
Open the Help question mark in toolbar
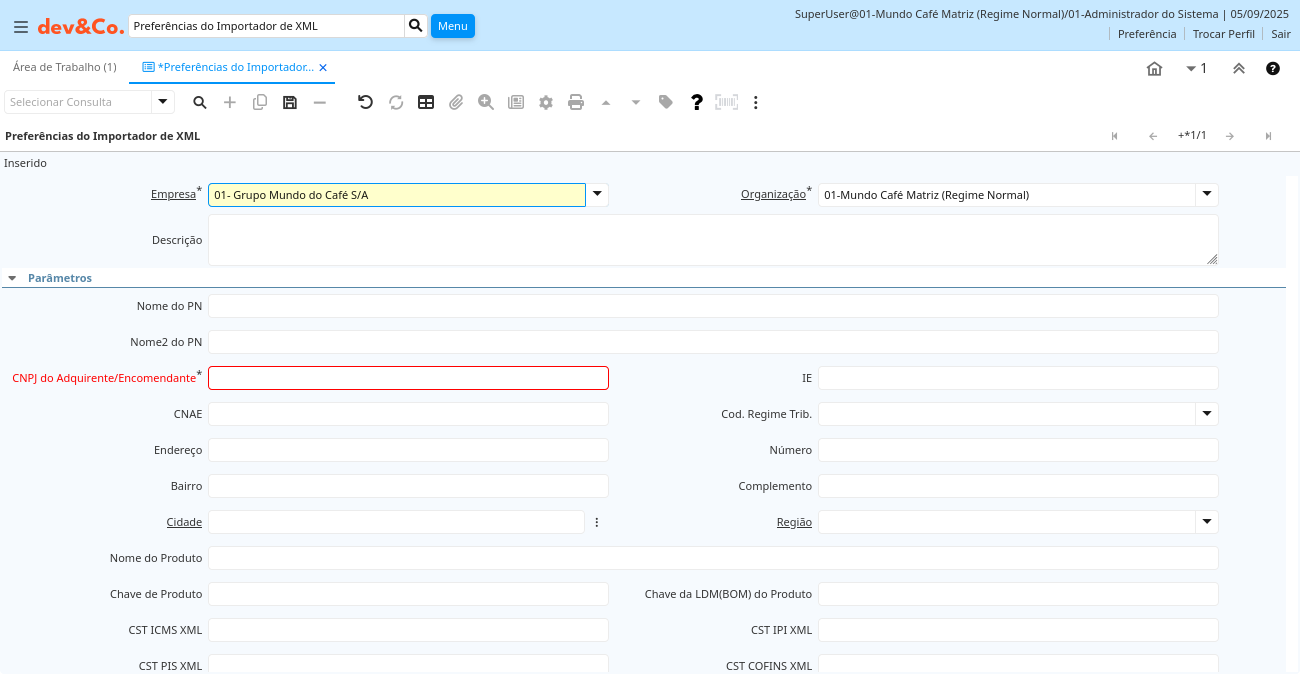click(697, 102)
